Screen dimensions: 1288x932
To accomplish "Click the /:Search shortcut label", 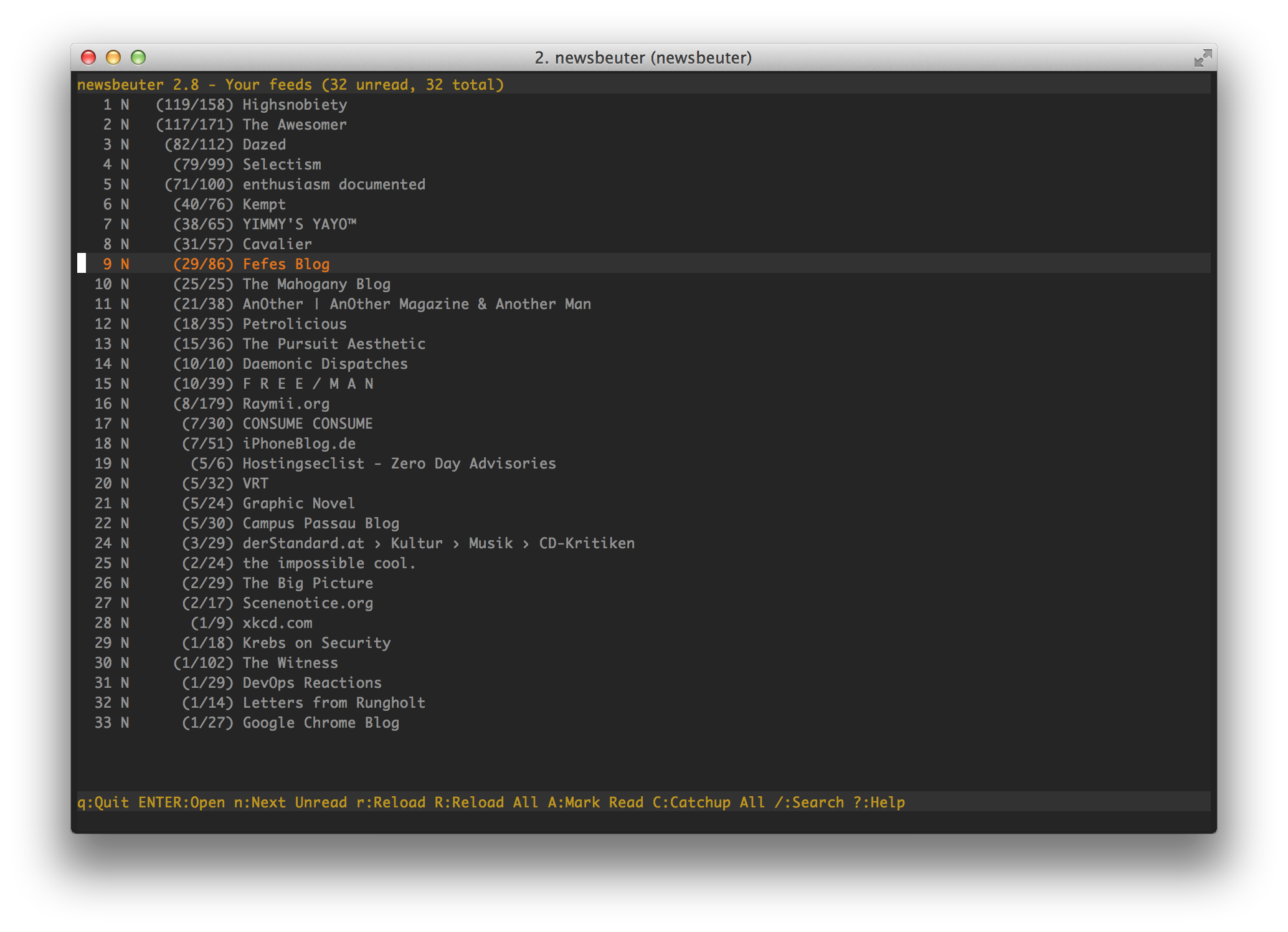I will point(809,802).
